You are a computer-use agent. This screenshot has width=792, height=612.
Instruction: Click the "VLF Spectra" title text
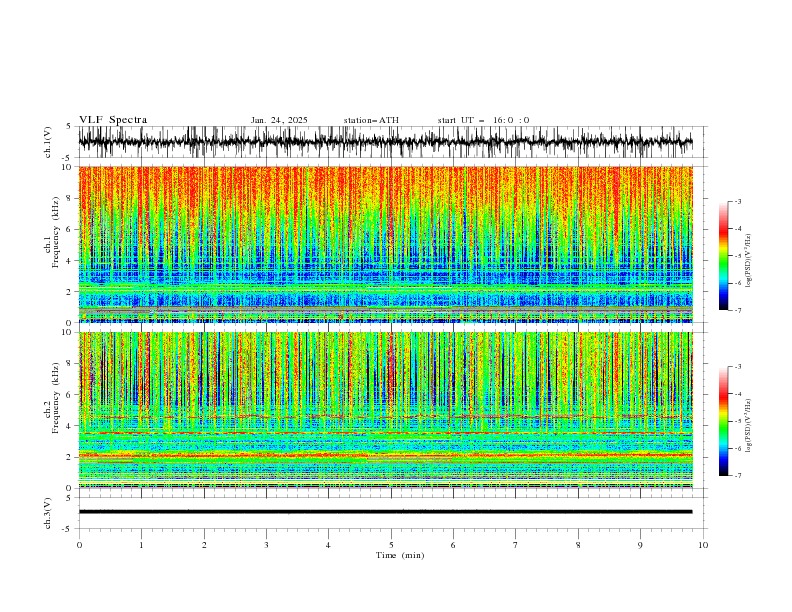point(113,120)
